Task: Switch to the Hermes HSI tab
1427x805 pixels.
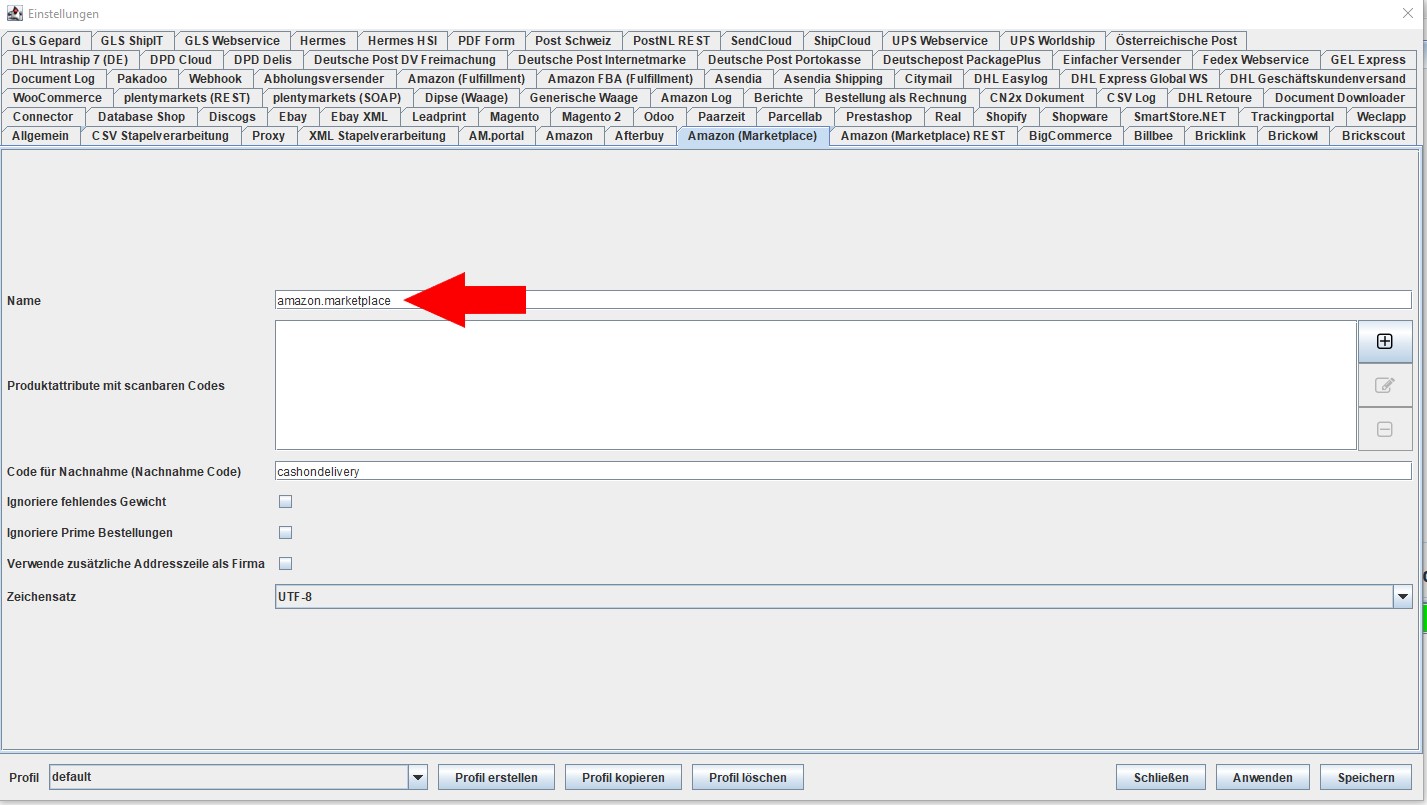Action: [402, 41]
